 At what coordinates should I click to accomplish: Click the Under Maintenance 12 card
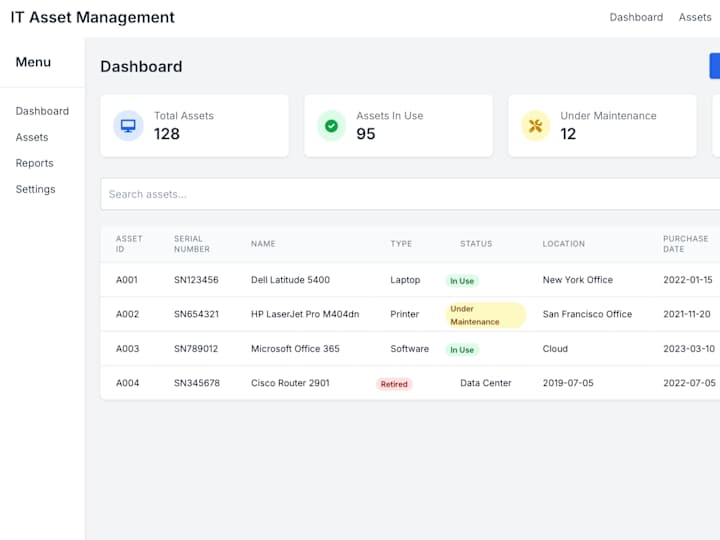pos(602,126)
